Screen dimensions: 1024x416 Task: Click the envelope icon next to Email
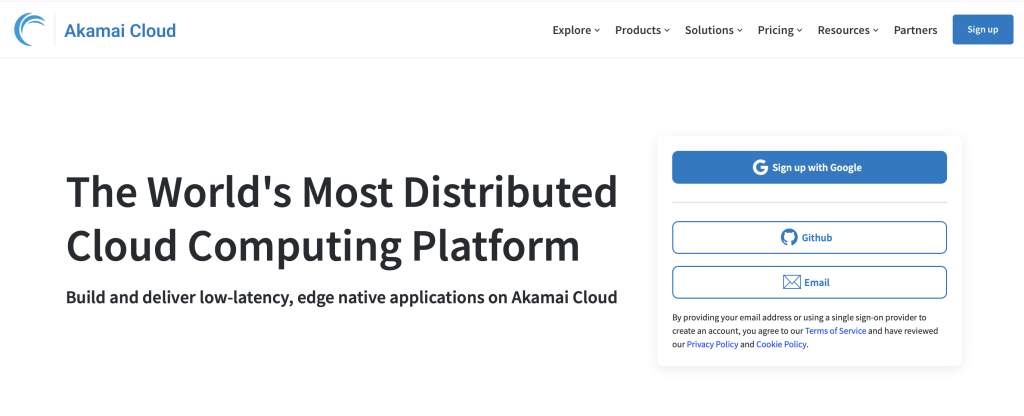792,282
